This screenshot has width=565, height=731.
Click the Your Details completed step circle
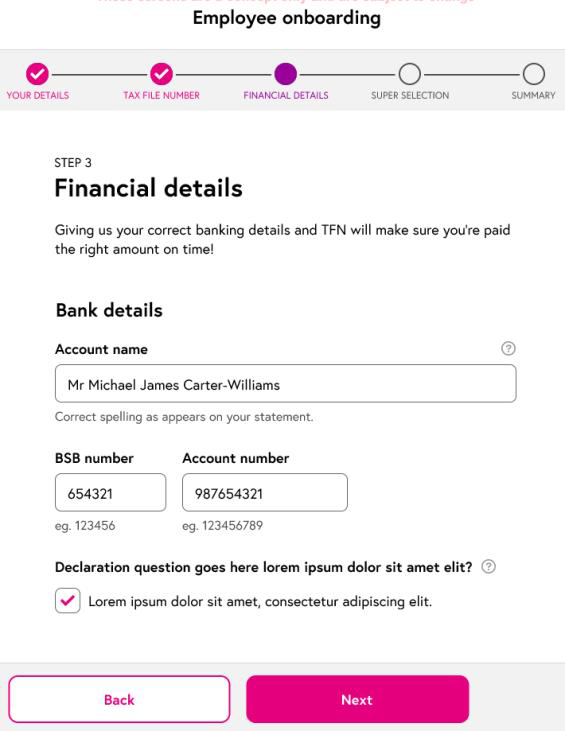pyautogui.click(x=37, y=74)
